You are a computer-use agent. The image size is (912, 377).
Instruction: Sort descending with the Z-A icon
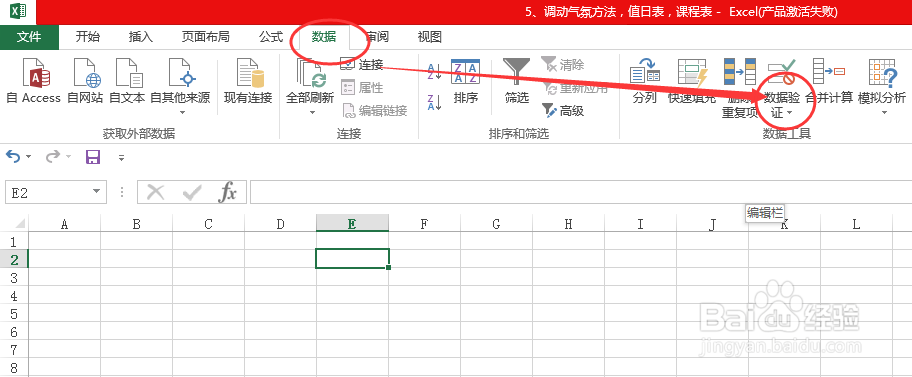click(x=434, y=102)
